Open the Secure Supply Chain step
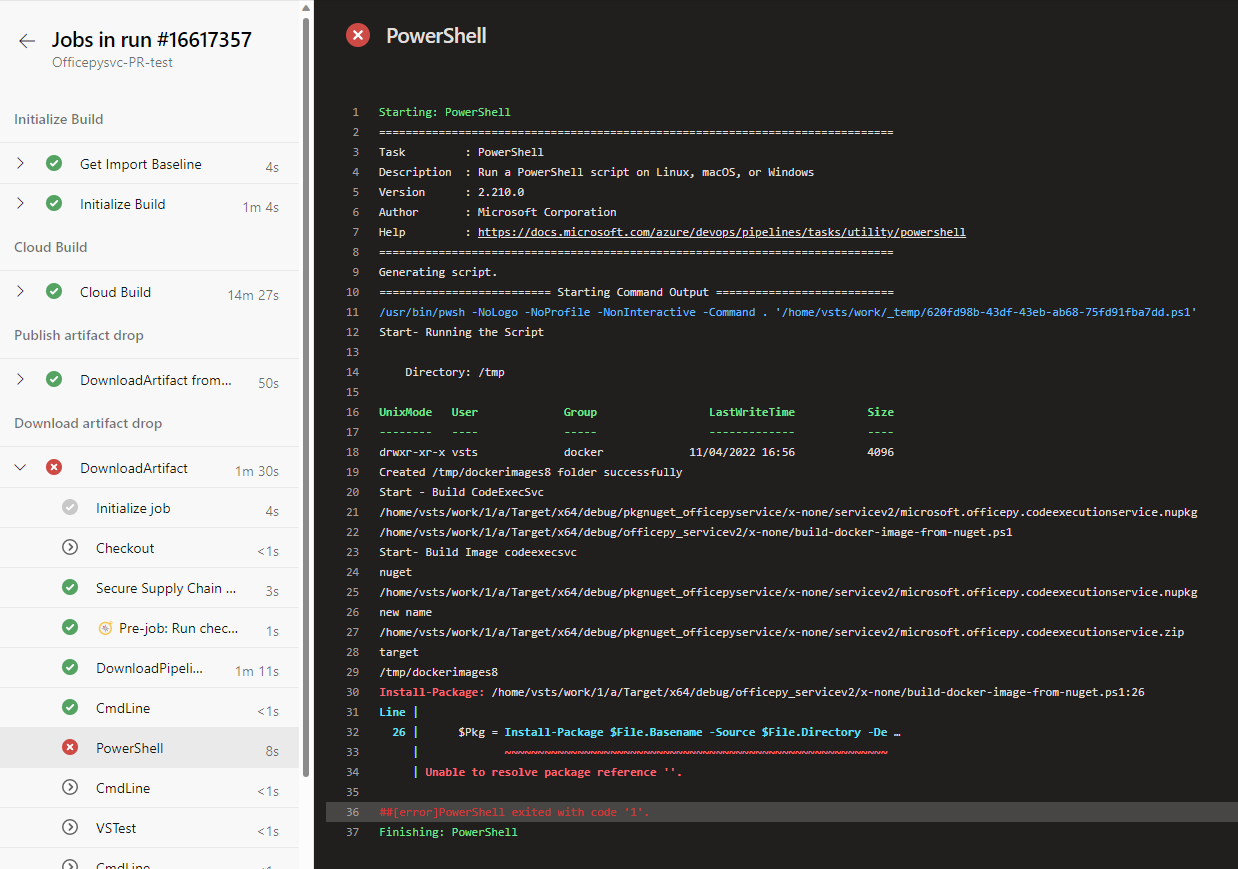This screenshot has height=869, width=1238. [x=149, y=588]
